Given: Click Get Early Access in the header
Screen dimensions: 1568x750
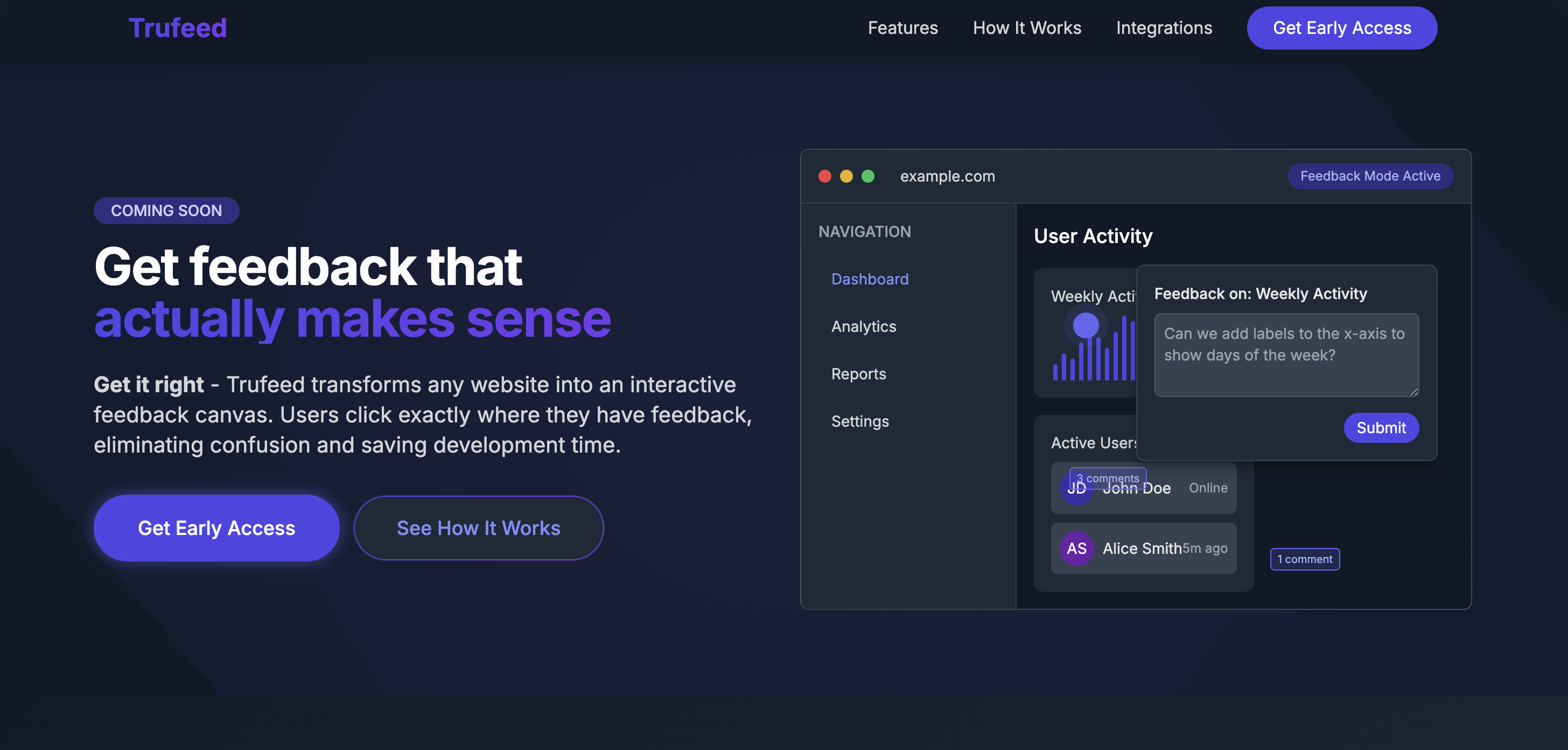Looking at the screenshot, I should [x=1341, y=28].
